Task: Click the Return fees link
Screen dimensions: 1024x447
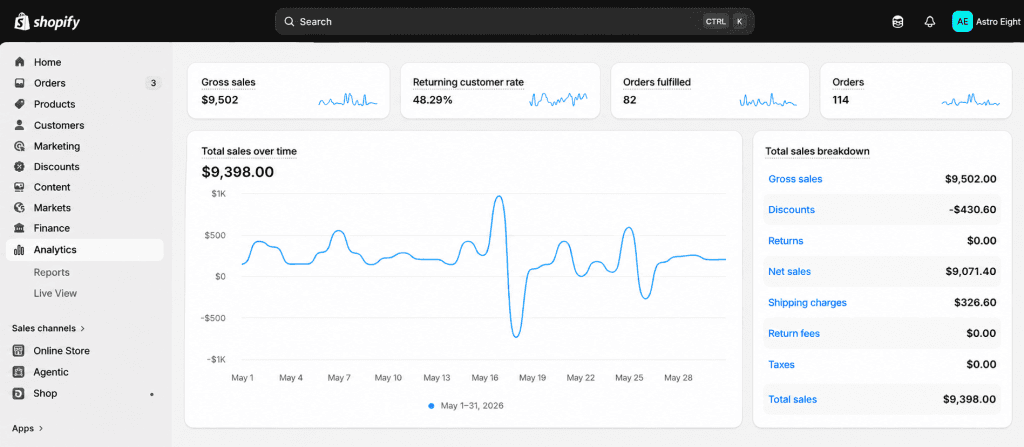Action: click(794, 333)
